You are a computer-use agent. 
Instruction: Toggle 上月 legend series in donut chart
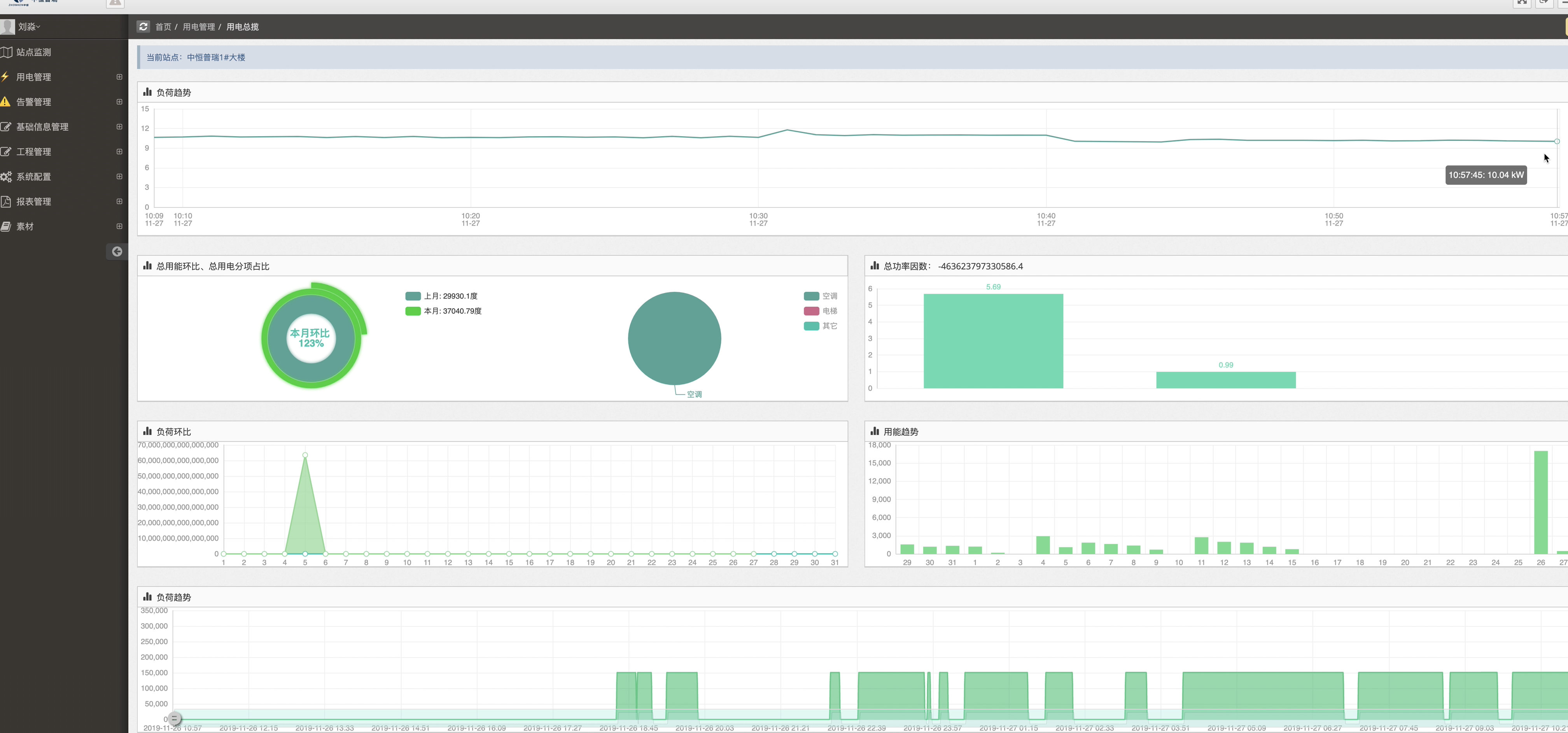(441, 296)
